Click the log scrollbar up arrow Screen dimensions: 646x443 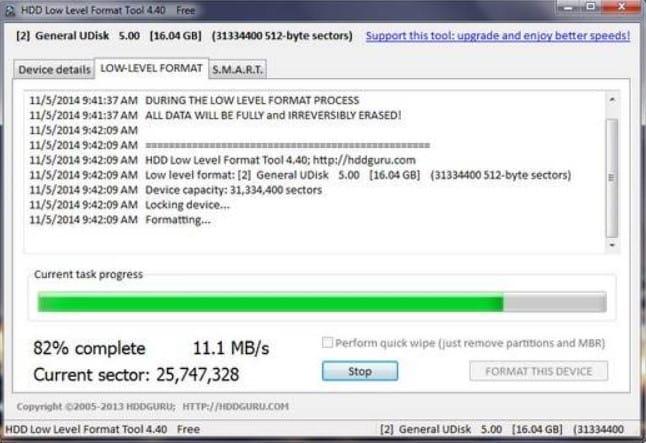click(612, 99)
